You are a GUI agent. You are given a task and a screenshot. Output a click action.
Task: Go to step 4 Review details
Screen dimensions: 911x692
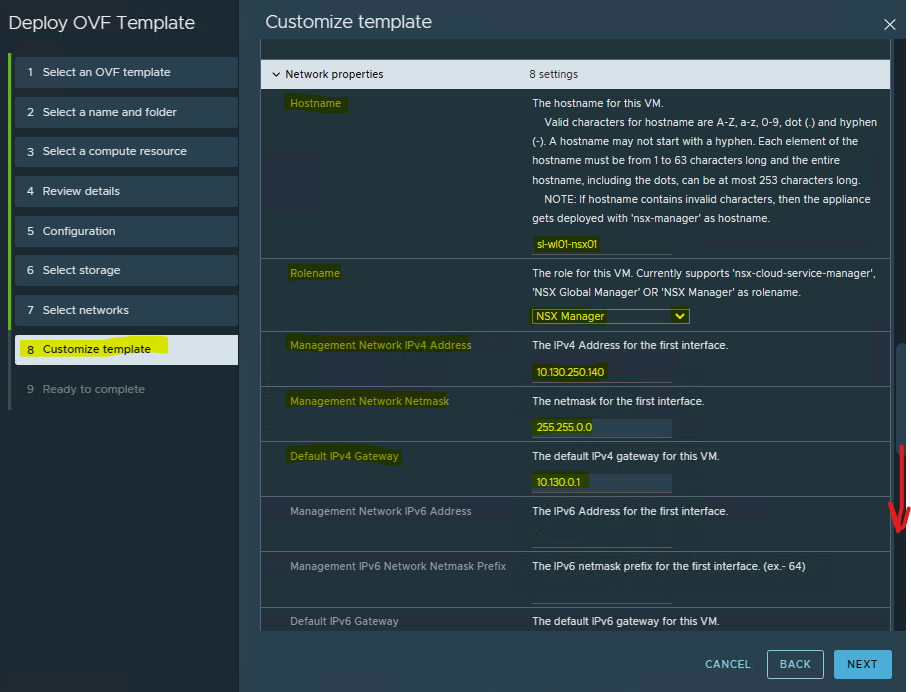126,191
